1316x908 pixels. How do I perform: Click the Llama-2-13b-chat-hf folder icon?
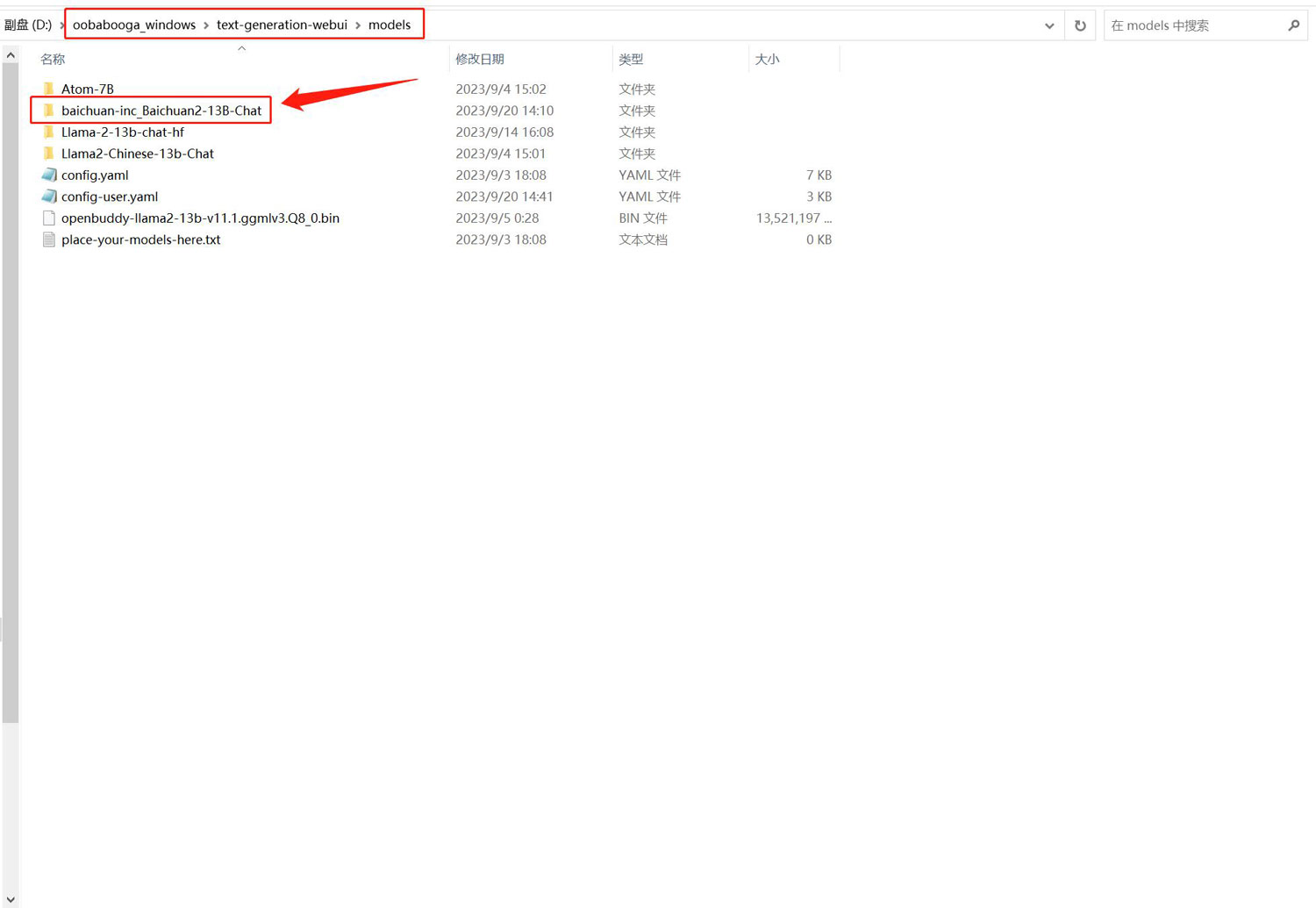coord(49,132)
